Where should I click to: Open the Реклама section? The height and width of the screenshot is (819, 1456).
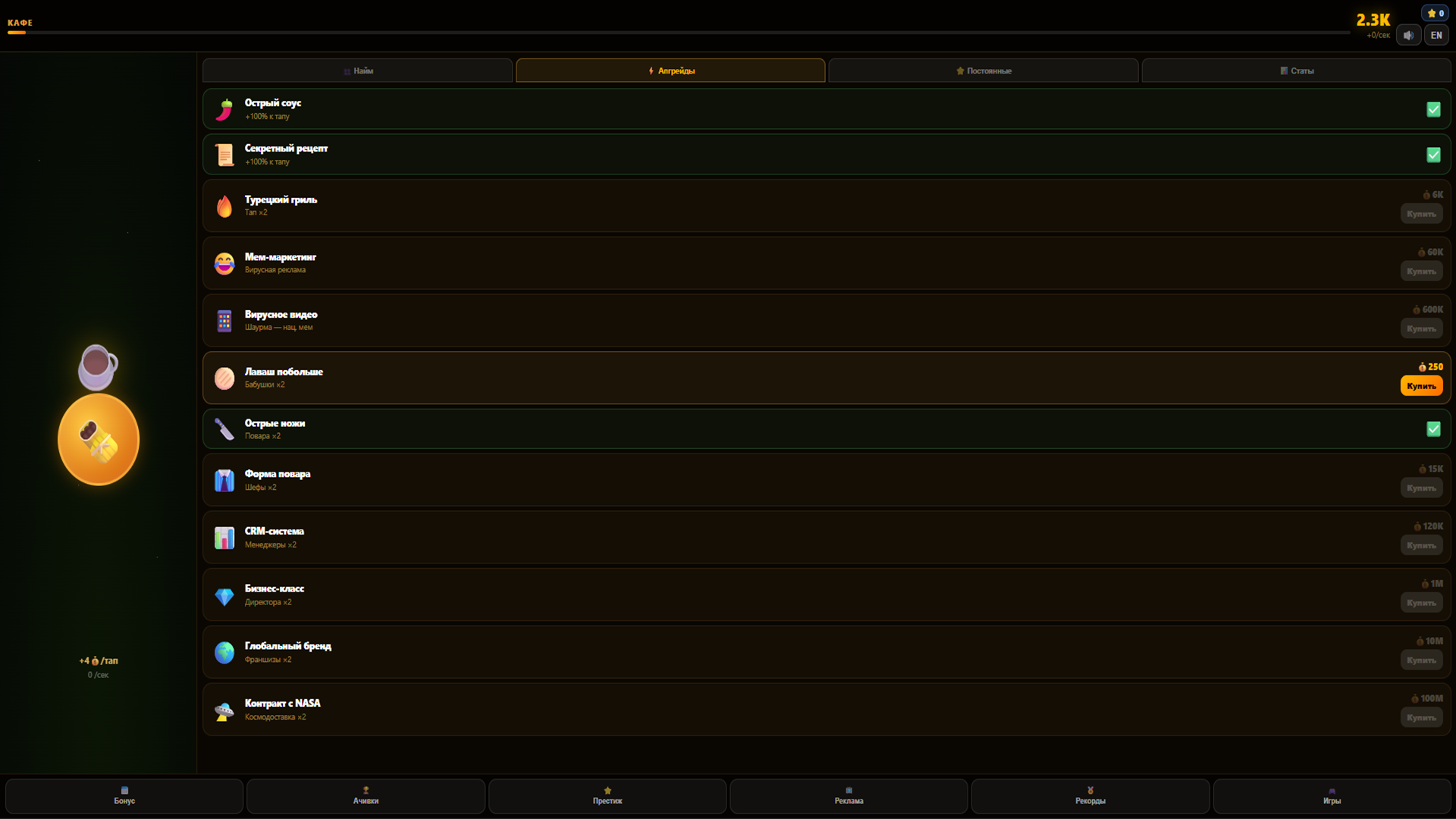[849, 795]
